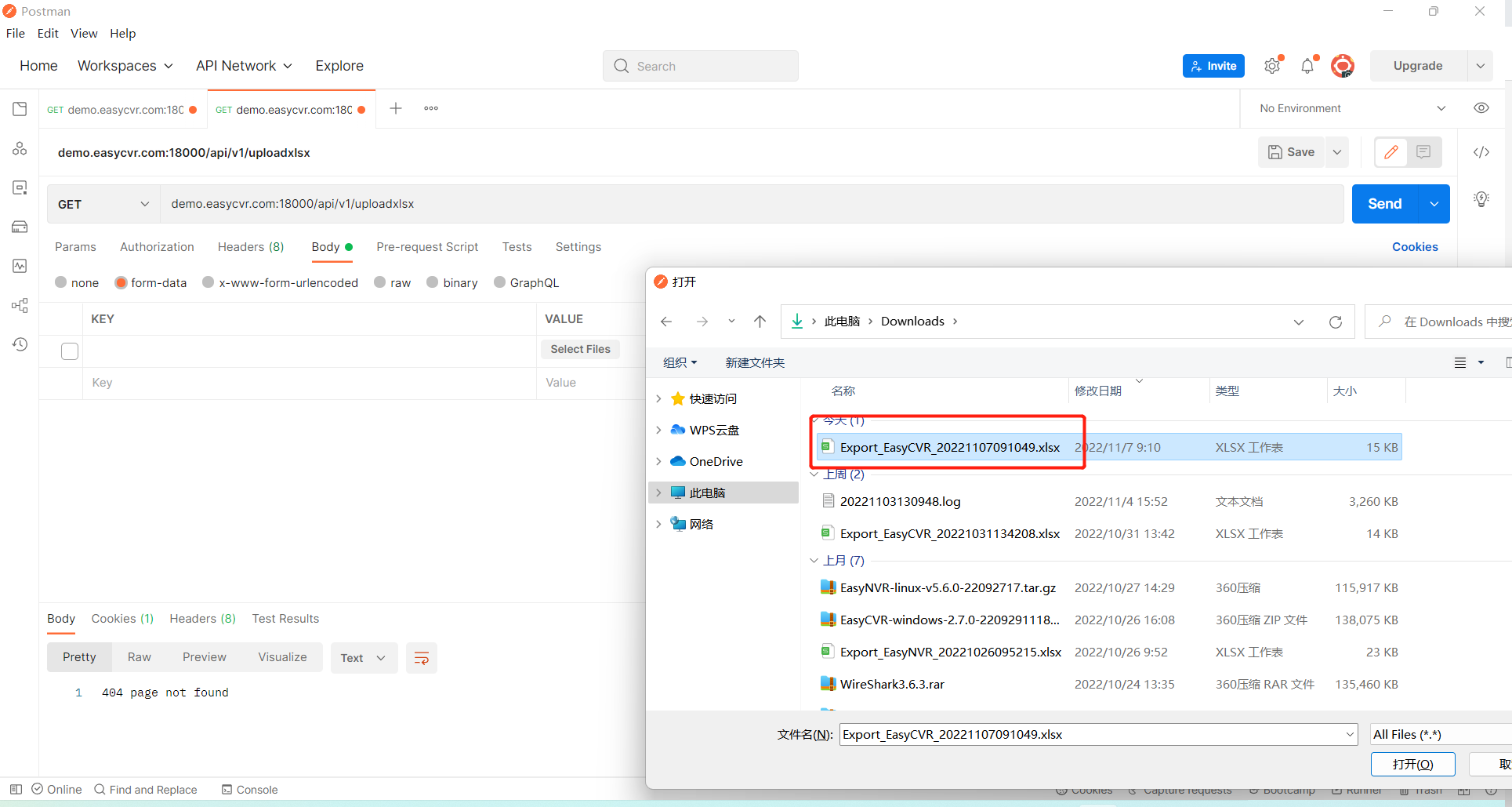Image resolution: width=1512 pixels, height=807 pixels.
Task: Click the Send button
Action: (1385, 204)
